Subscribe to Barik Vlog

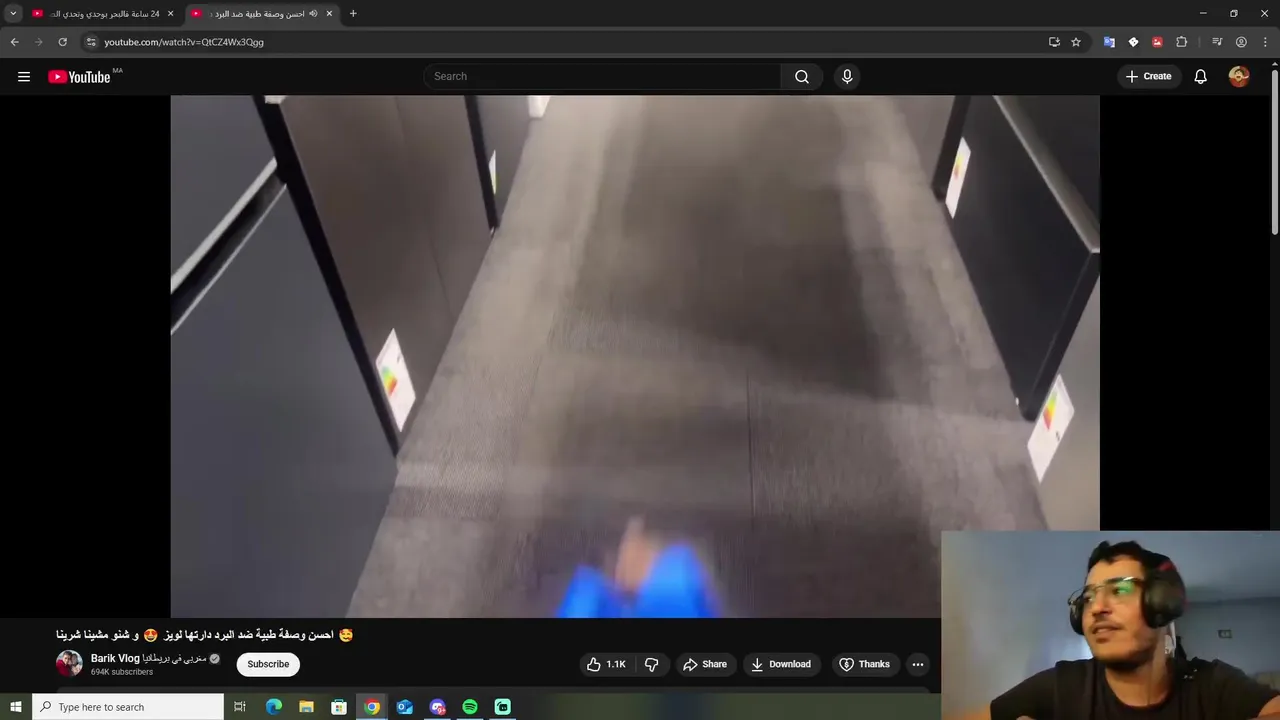(x=268, y=664)
